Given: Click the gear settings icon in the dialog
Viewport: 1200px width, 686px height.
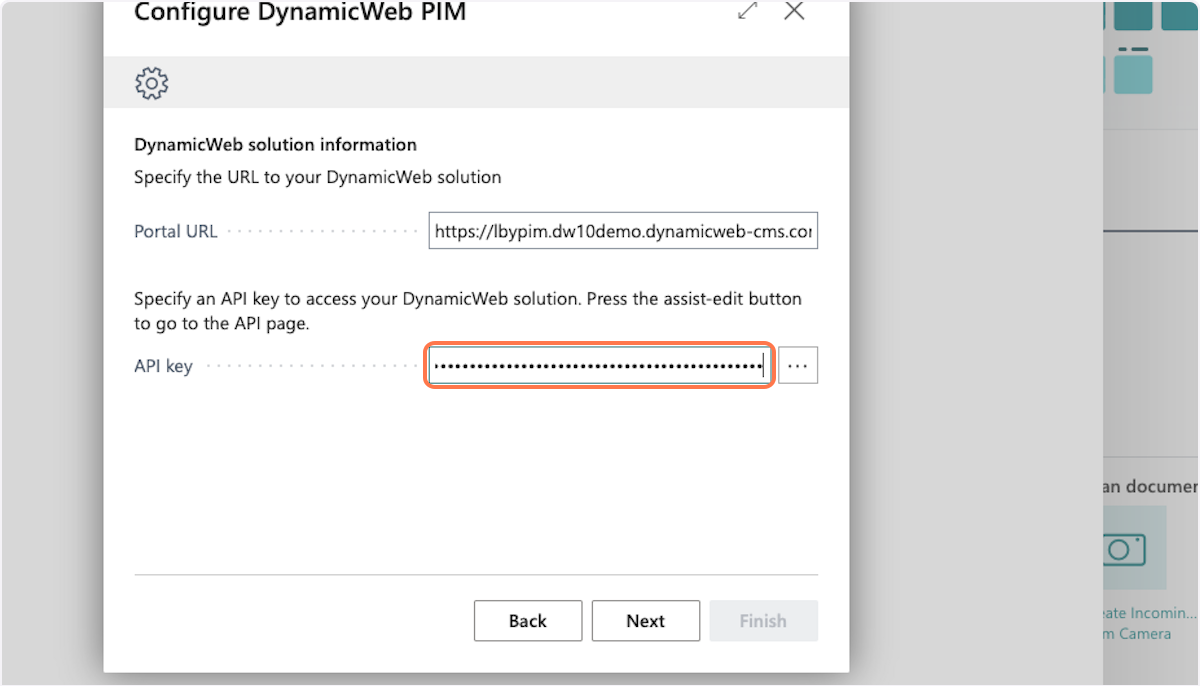Looking at the screenshot, I should coord(151,83).
